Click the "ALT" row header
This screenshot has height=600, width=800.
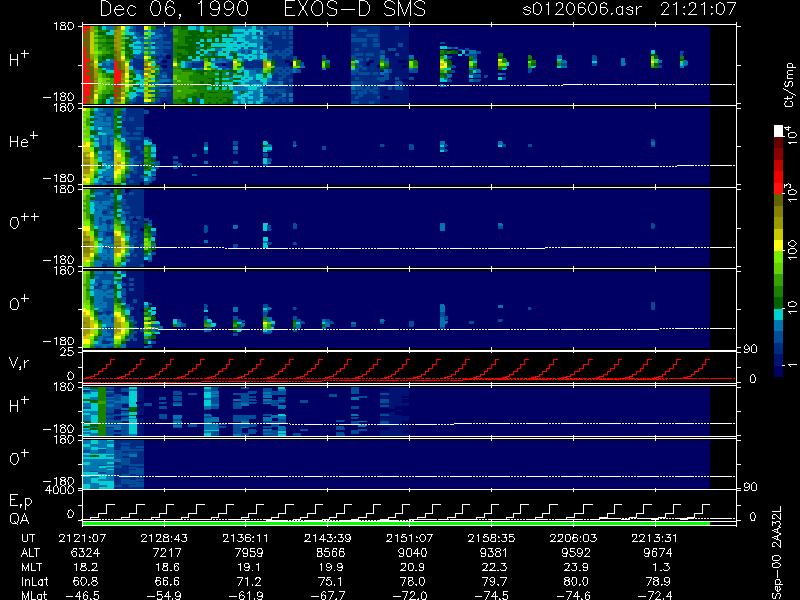click(x=31, y=553)
